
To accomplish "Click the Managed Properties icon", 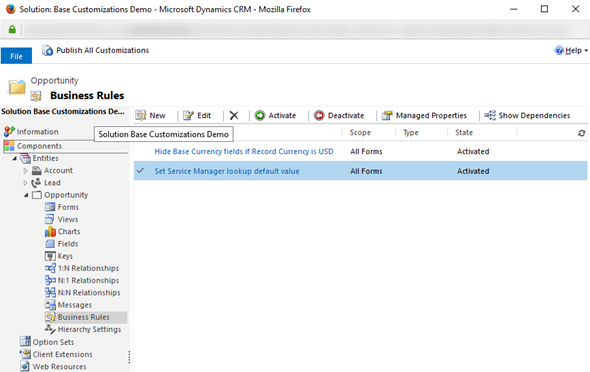I will point(387,115).
